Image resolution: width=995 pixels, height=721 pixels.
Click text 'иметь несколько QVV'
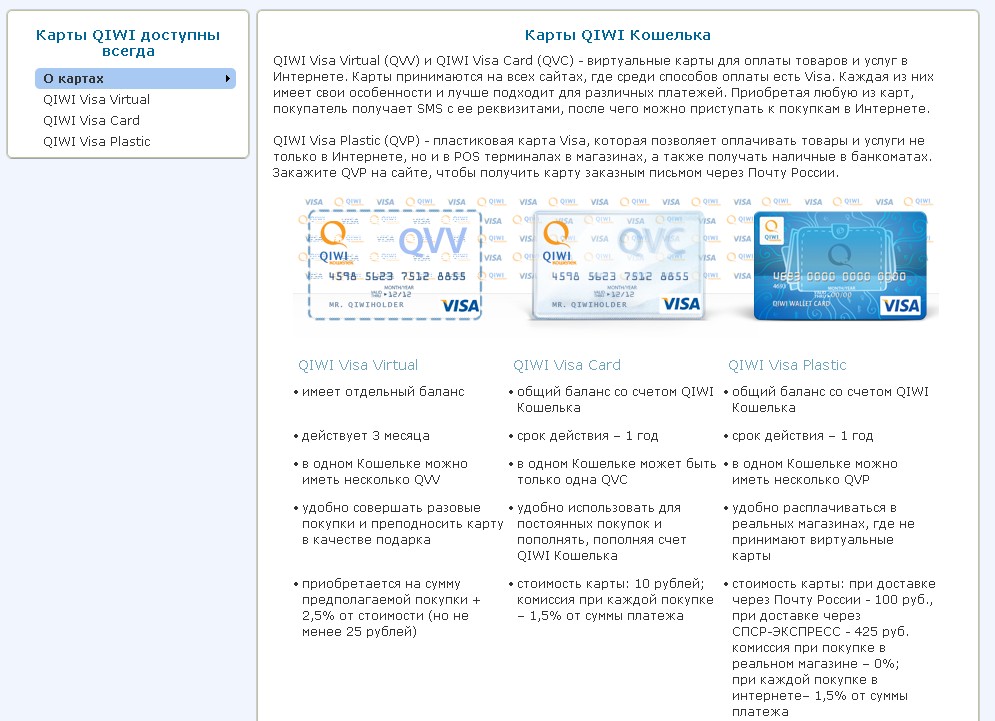pyautogui.click(x=371, y=480)
